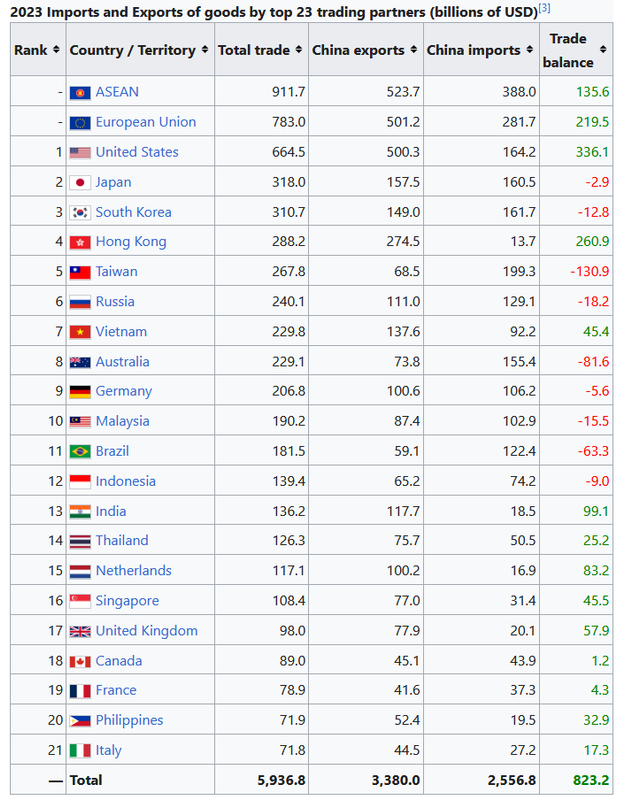Follow the Russia link
Viewport: 625px width, 800px height.
[x=115, y=302]
